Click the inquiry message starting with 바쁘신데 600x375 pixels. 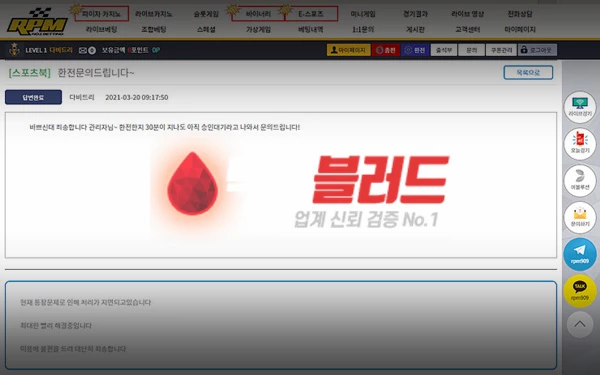(x=165, y=127)
